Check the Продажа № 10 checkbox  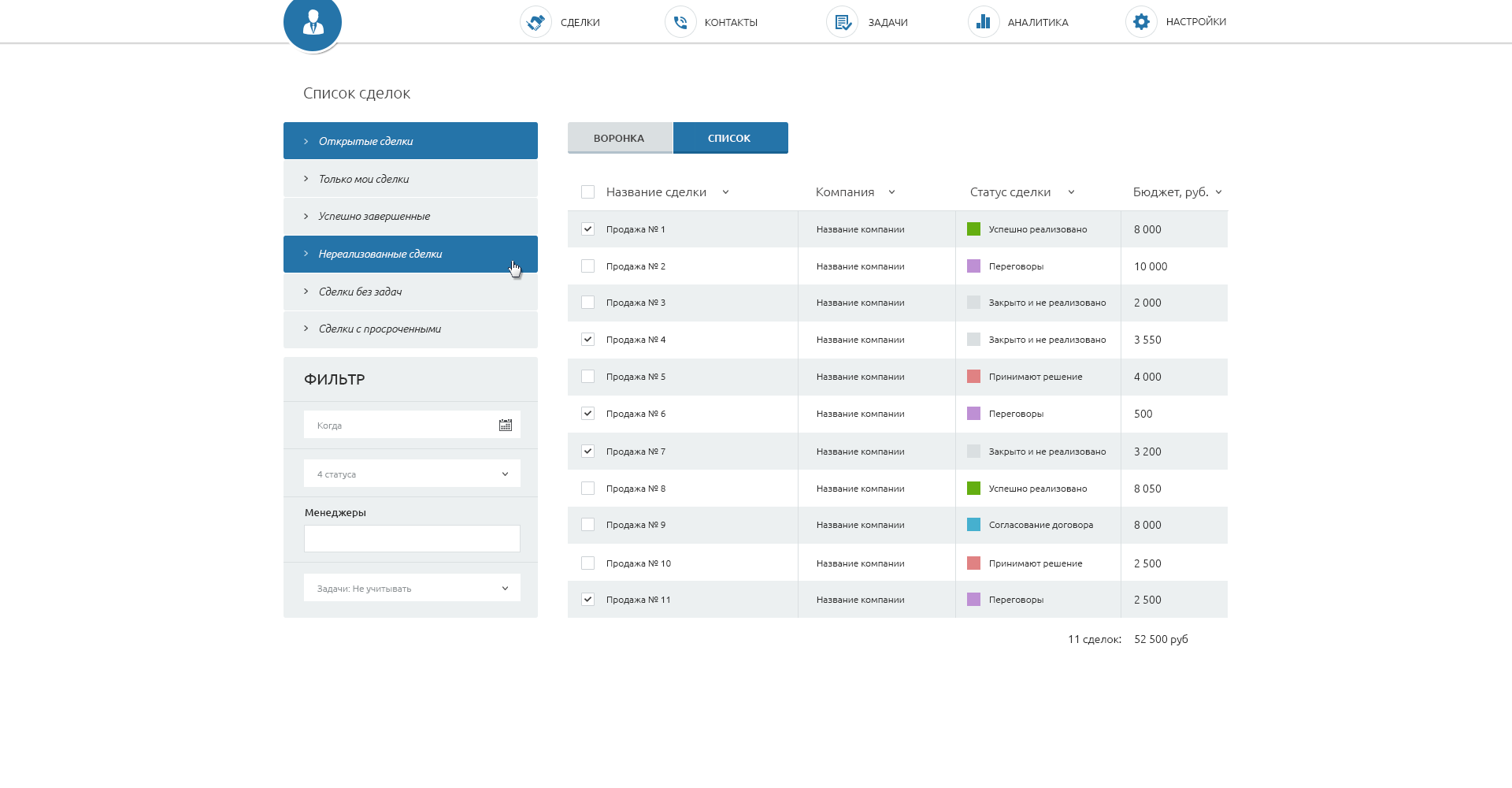pos(587,563)
